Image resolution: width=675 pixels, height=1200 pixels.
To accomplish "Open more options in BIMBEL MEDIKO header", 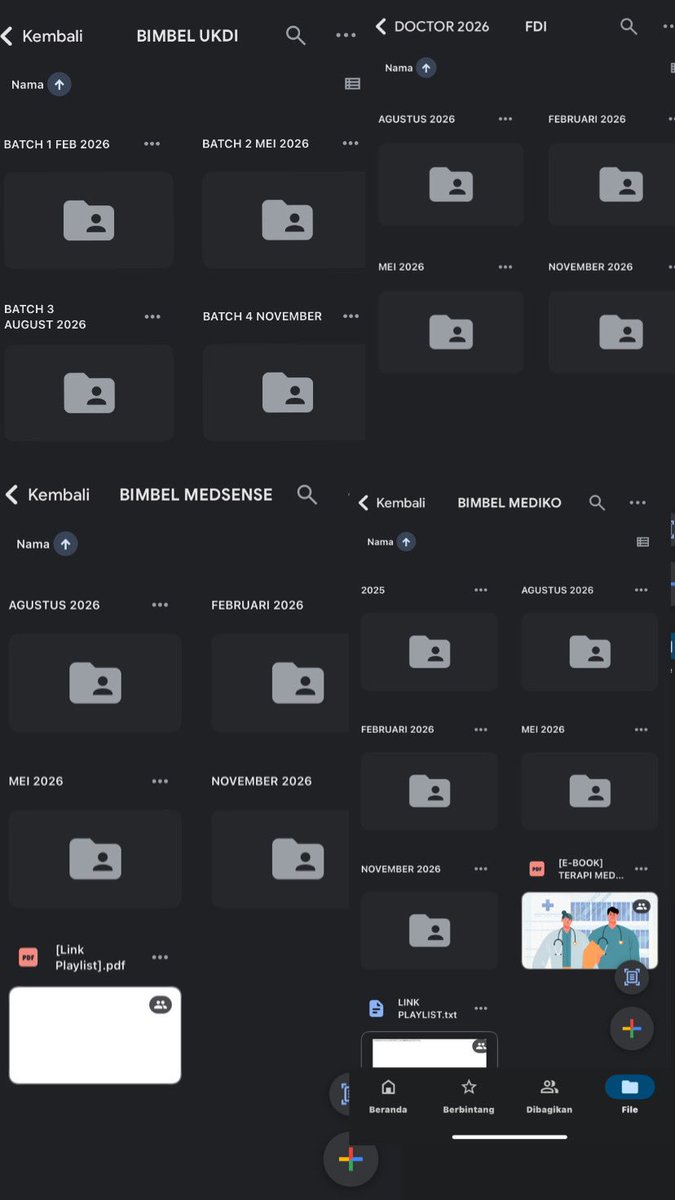I will tap(637, 503).
